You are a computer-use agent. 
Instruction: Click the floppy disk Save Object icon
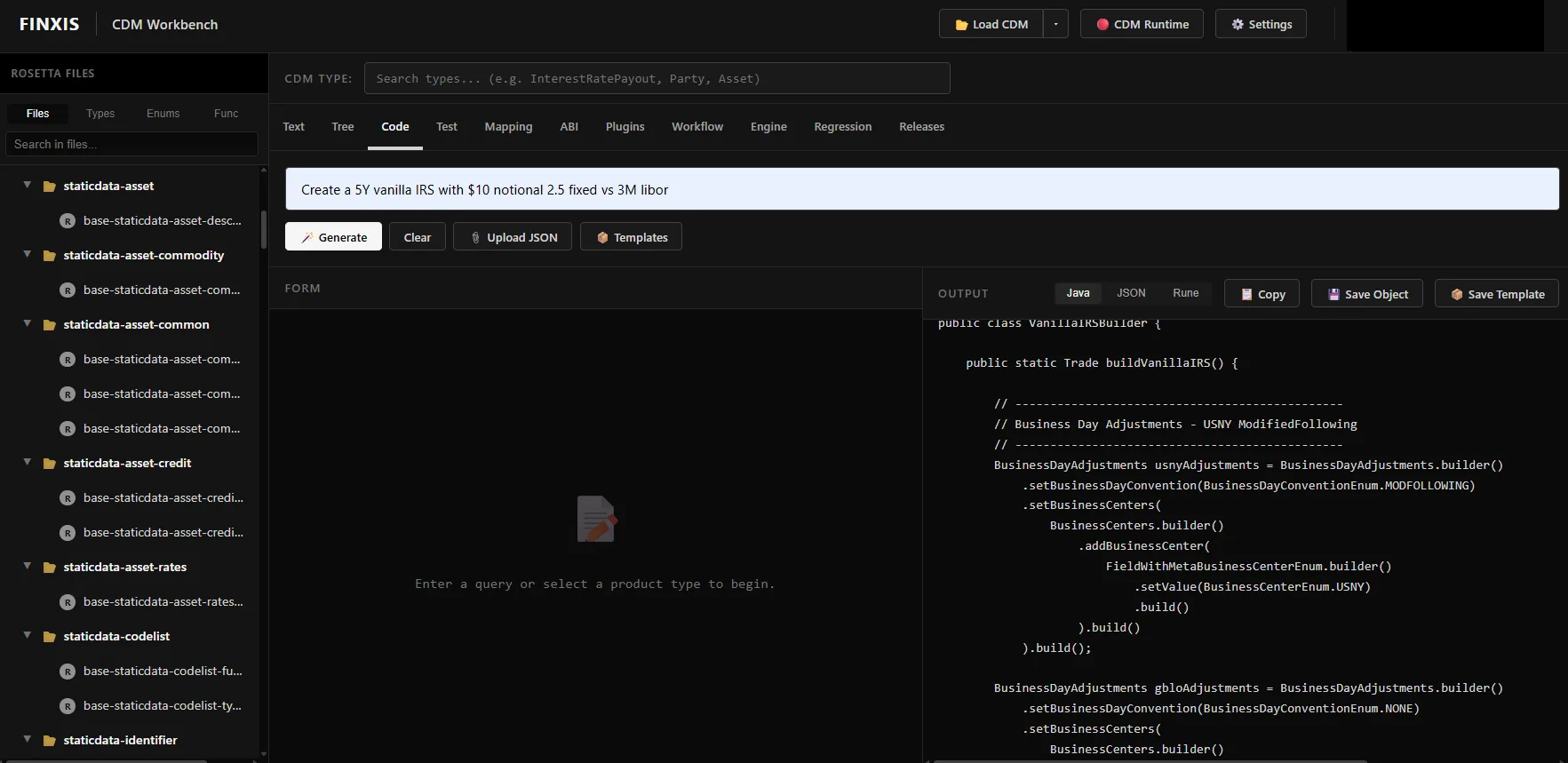[x=1333, y=294]
